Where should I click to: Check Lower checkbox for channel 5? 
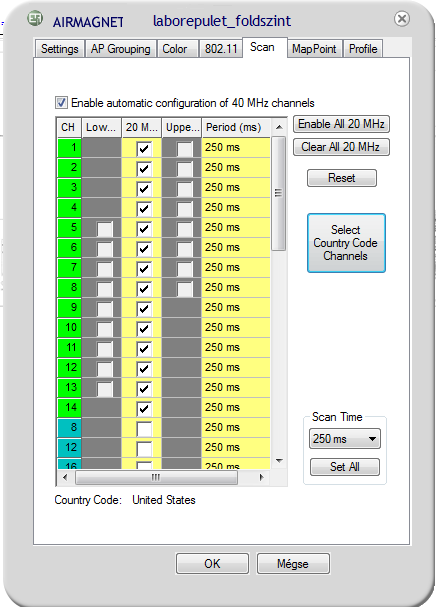[x=104, y=228]
